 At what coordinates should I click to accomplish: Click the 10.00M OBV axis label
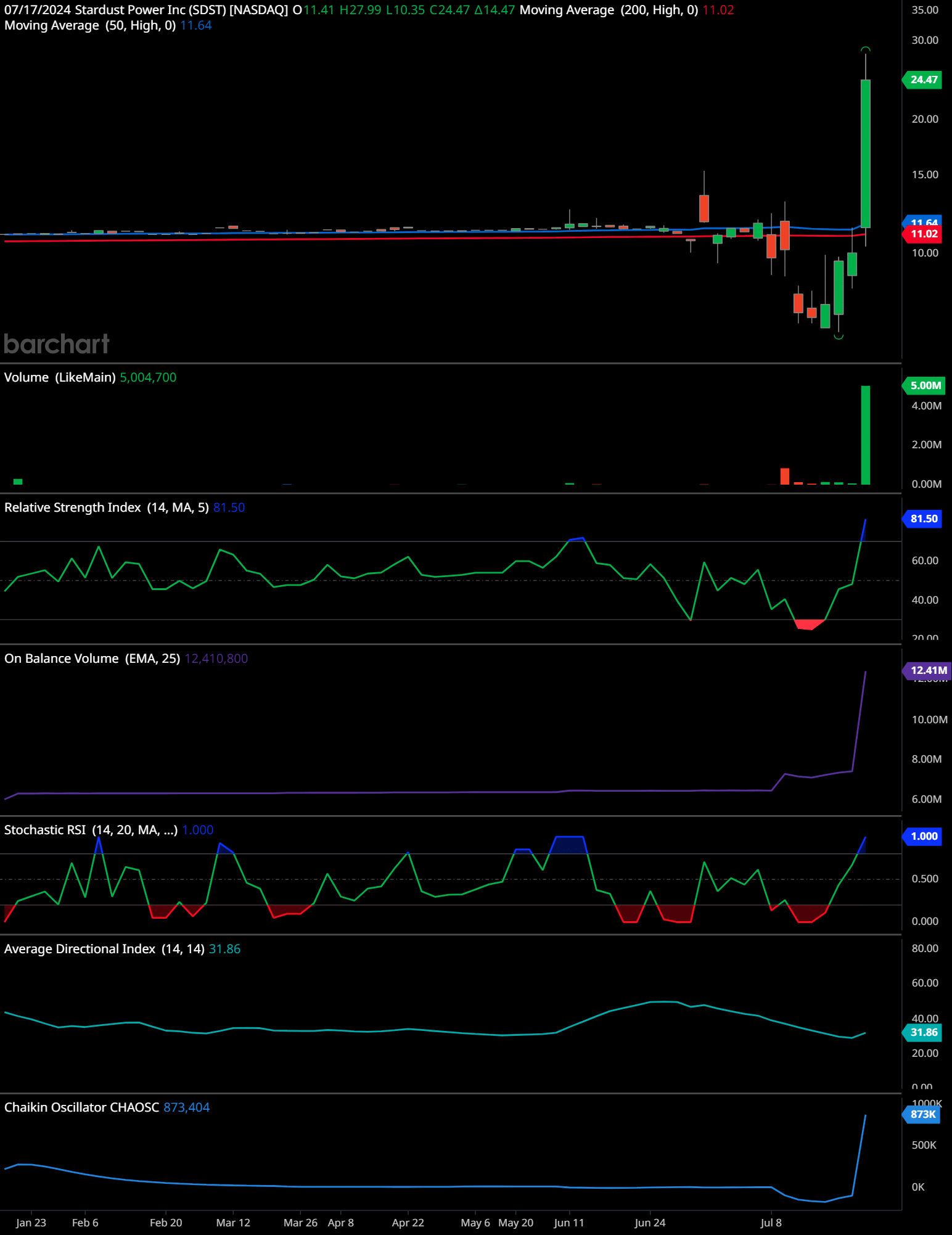929,720
